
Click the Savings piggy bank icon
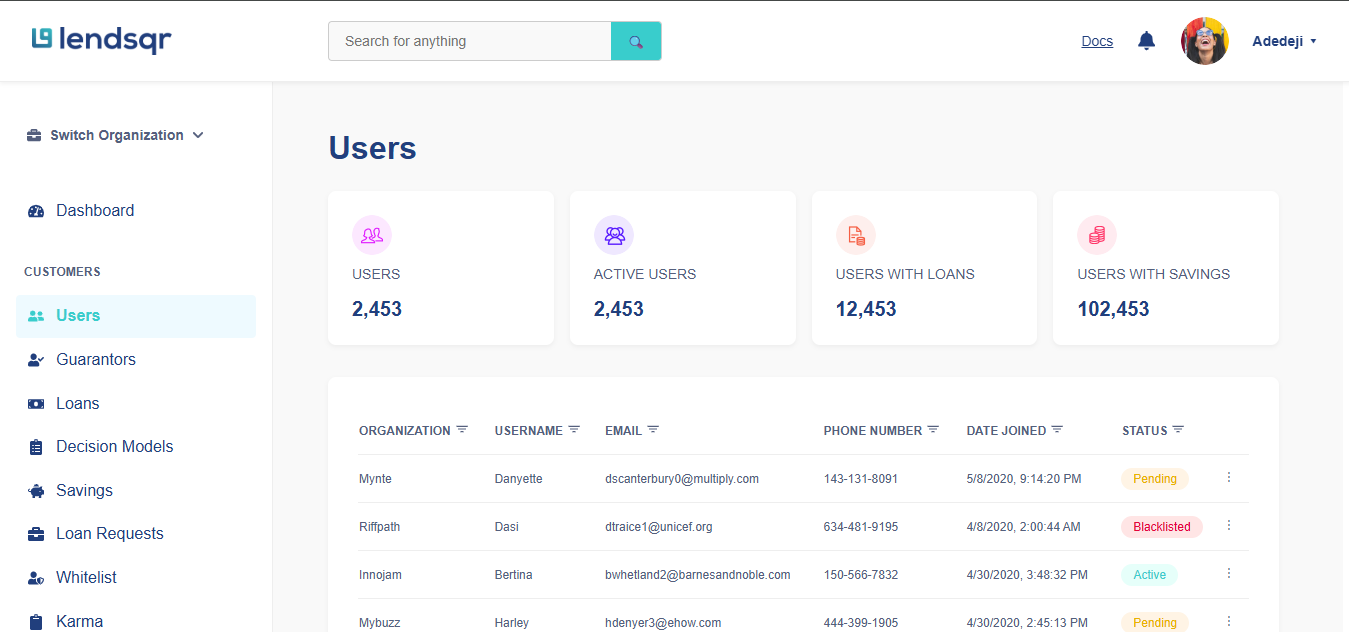(36, 491)
